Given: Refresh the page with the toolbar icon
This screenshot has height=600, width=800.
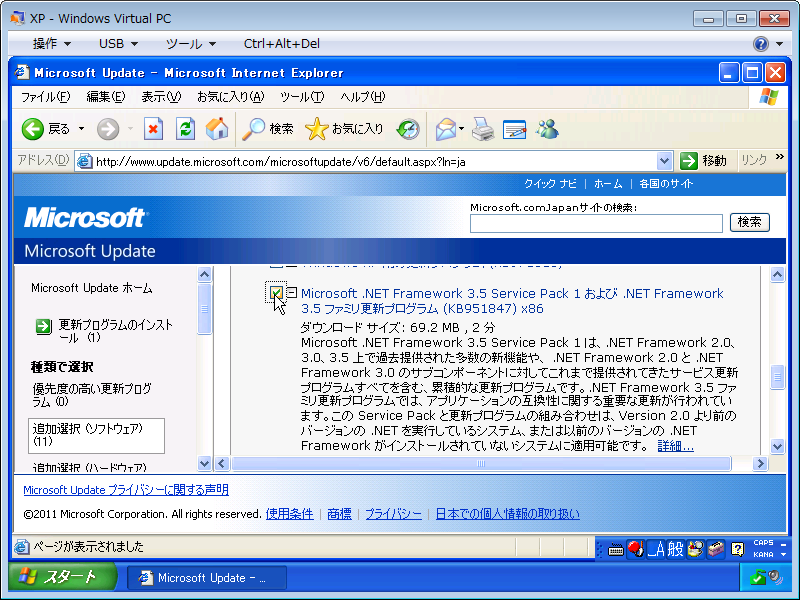Looking at the screenshot, I should (185, 129).
